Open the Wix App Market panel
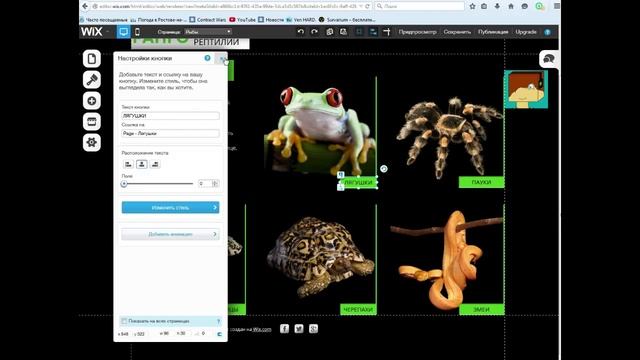640x360 pixels. tap(92, 122)
